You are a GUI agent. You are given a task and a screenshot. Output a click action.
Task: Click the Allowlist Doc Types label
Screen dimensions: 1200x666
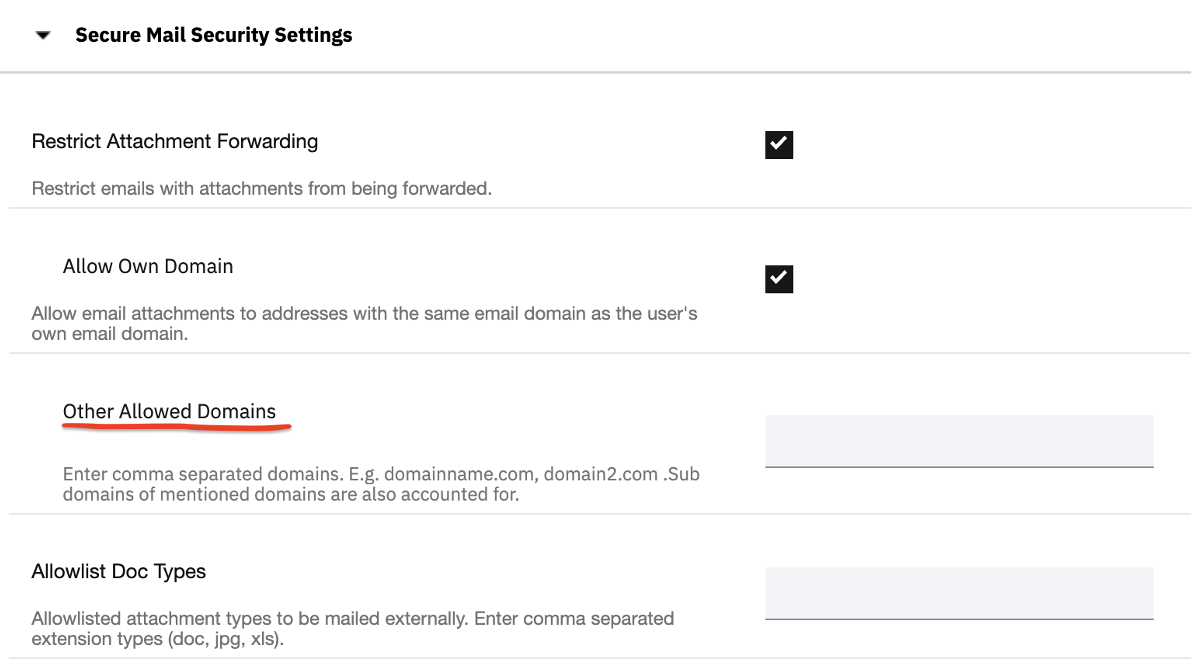[119, 572]
